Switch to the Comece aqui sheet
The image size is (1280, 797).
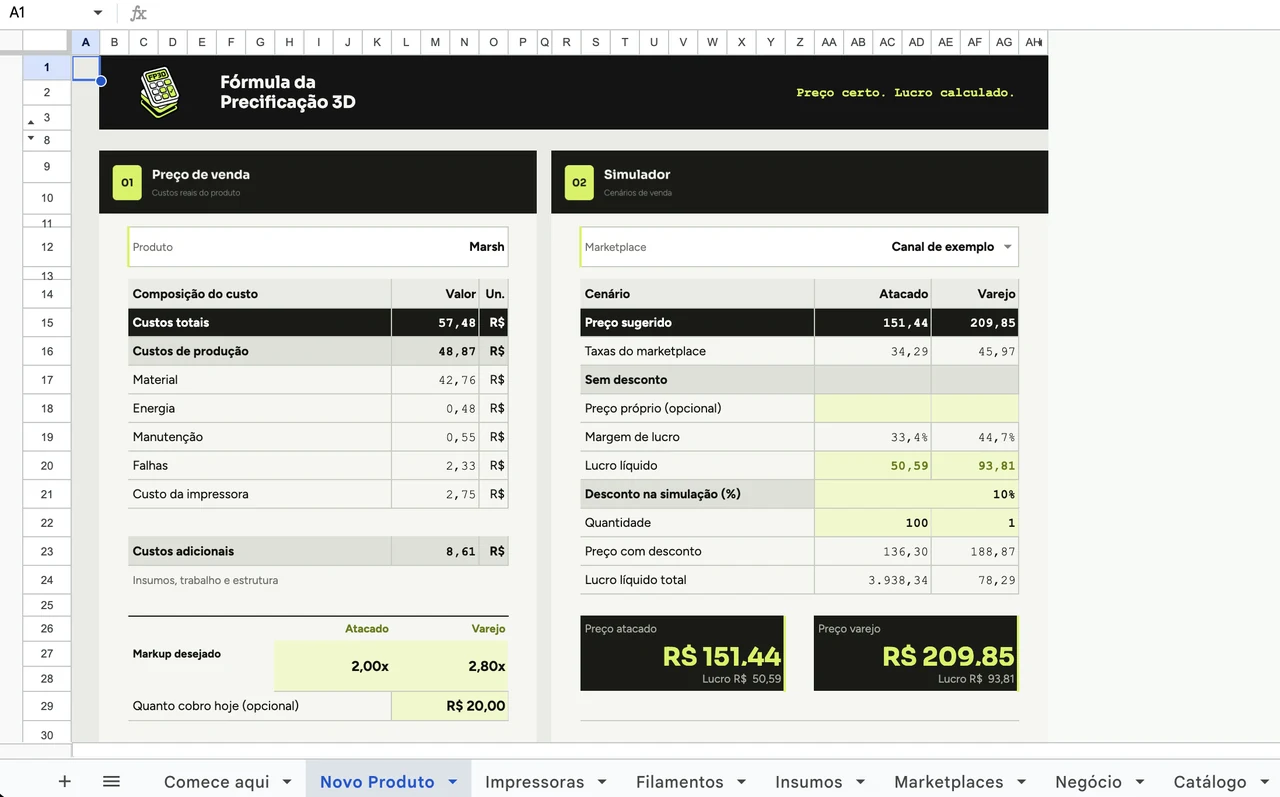tap(217, 782)
